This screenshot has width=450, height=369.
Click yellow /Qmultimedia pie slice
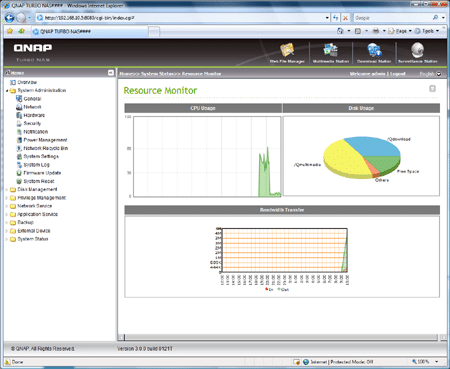[345, 159]
